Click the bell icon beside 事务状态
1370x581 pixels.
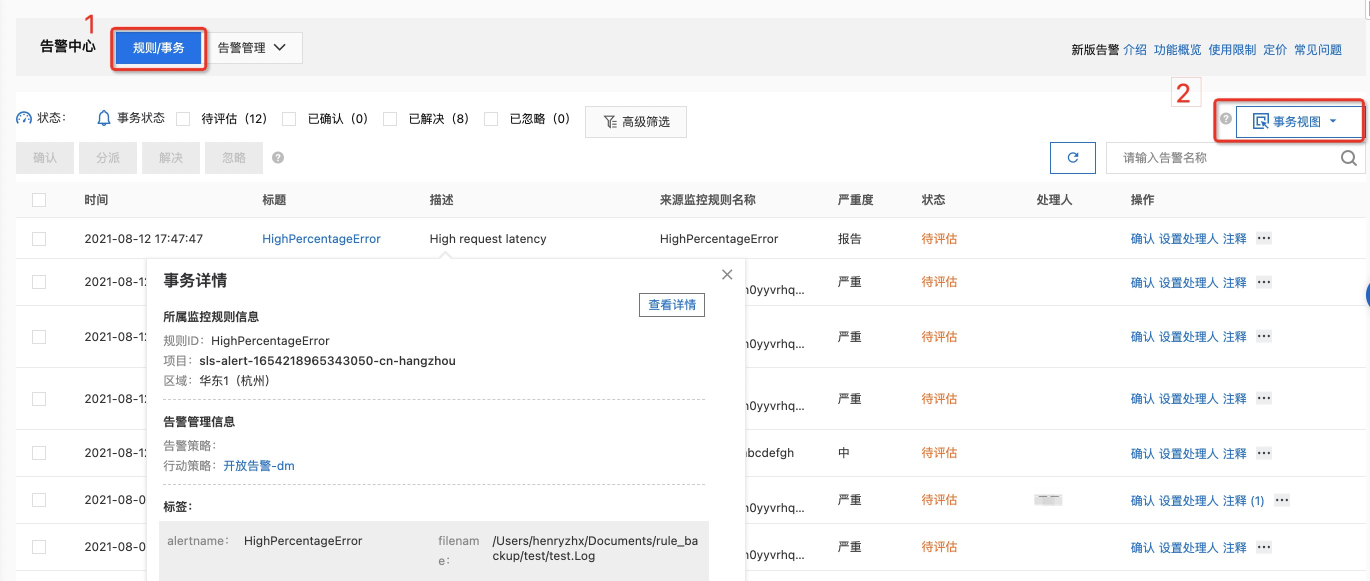click(103, 120)
